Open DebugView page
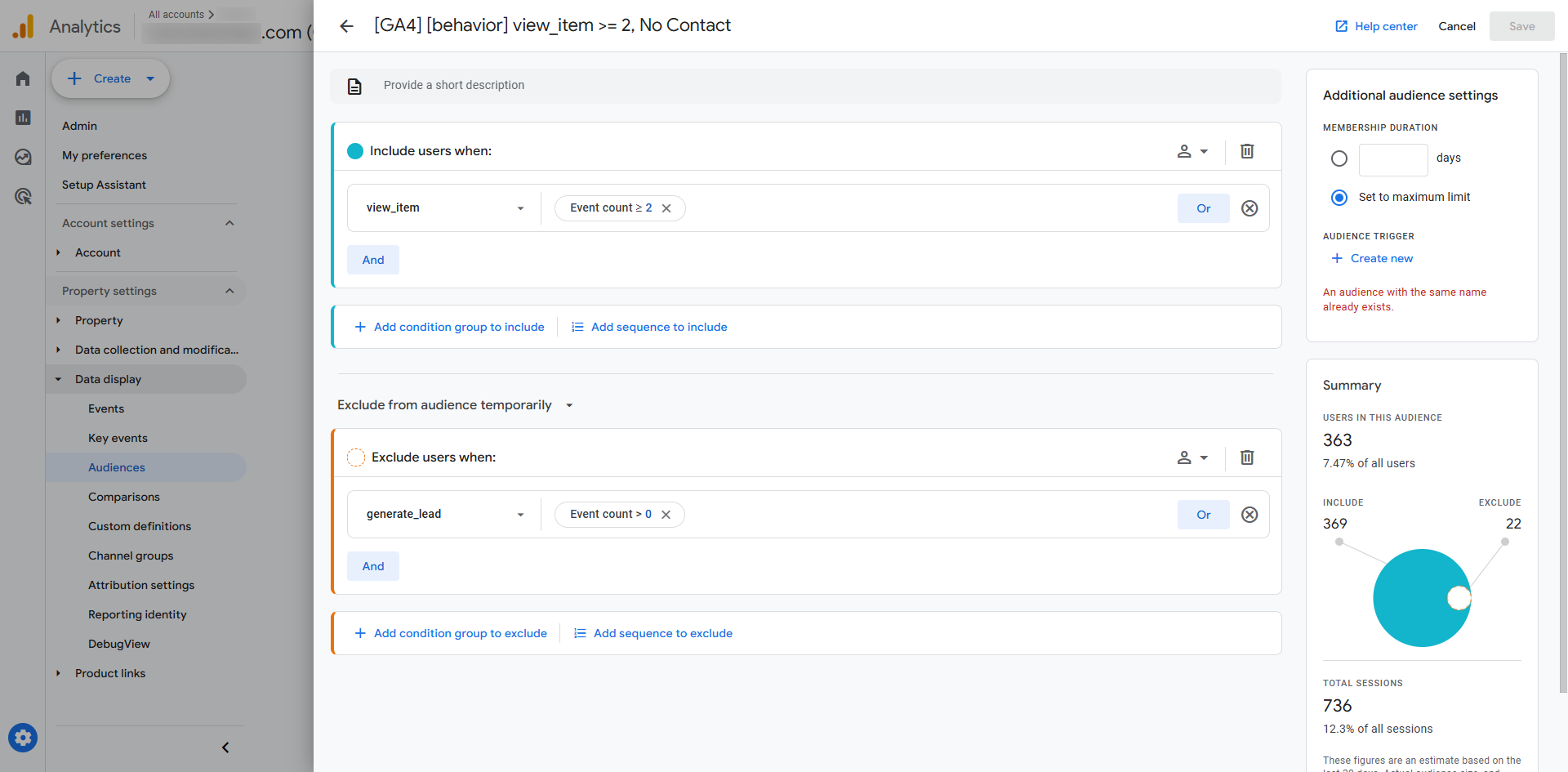This screenshot has height=772, width=1568. tap(119, 644)
